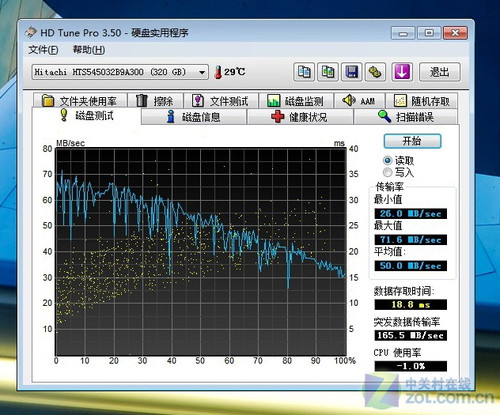
Task: Open the 健康状况 tab
Action: tap(300, 117)
